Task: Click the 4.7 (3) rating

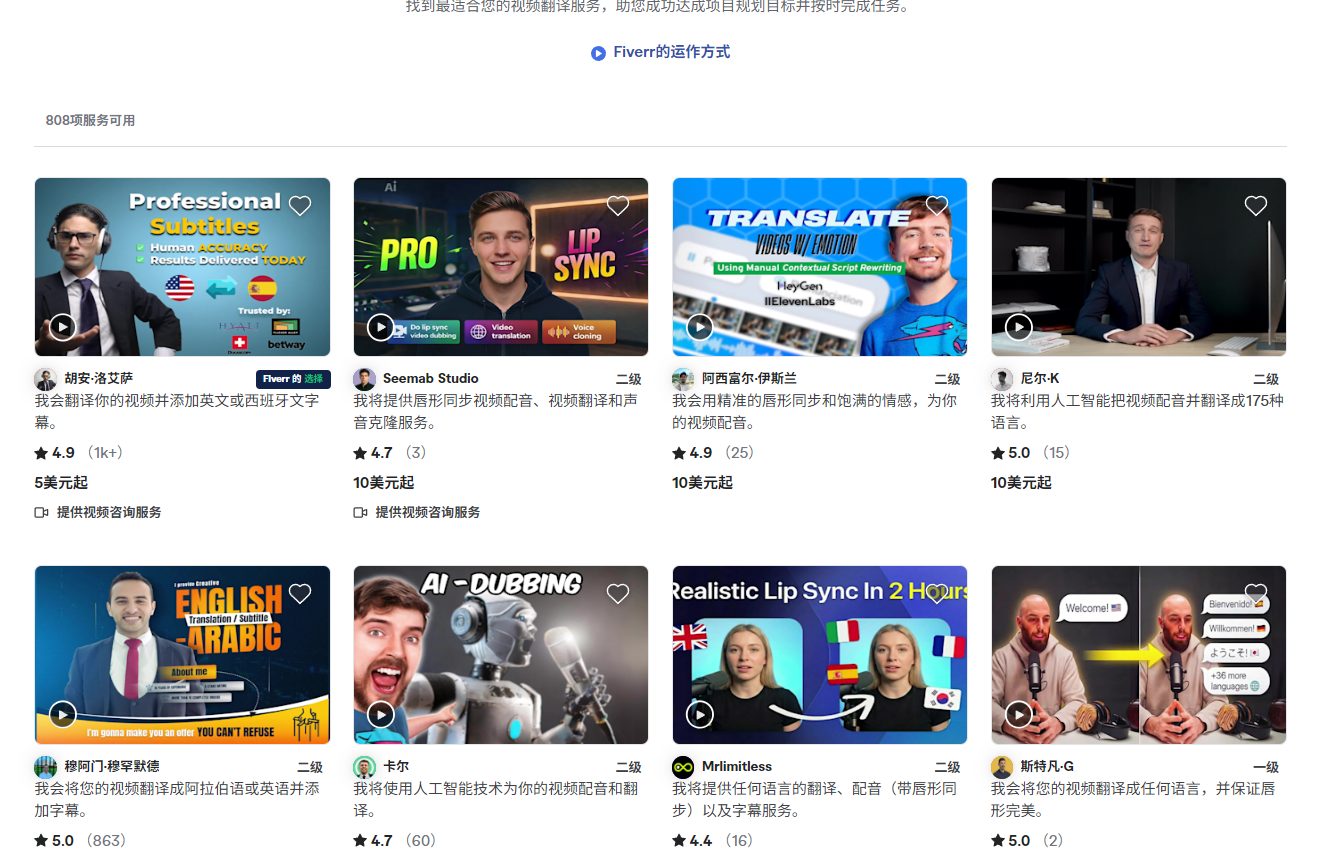Action: 390,453
